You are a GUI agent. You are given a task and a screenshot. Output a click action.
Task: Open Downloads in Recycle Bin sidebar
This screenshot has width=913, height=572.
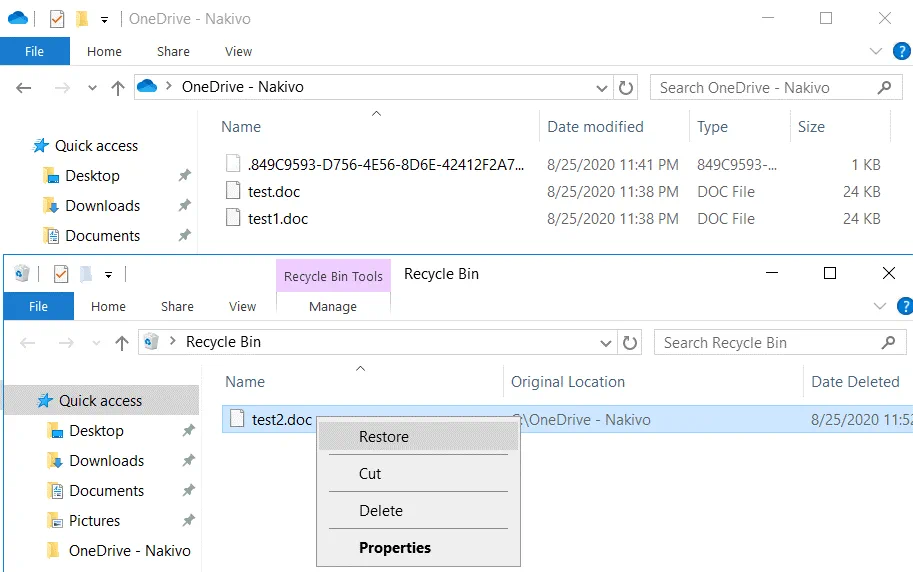(107, 461)
